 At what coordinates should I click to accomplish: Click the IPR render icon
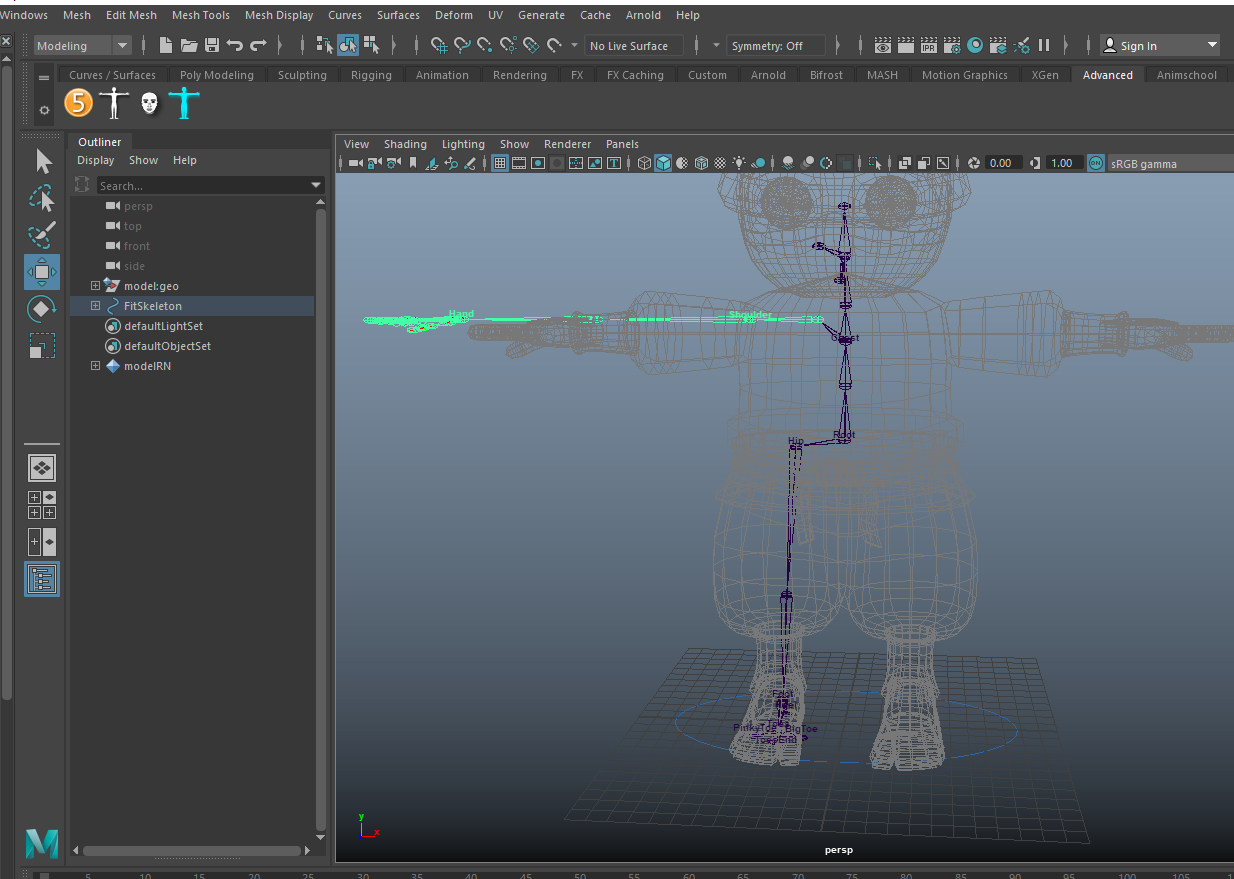(929, 45)
